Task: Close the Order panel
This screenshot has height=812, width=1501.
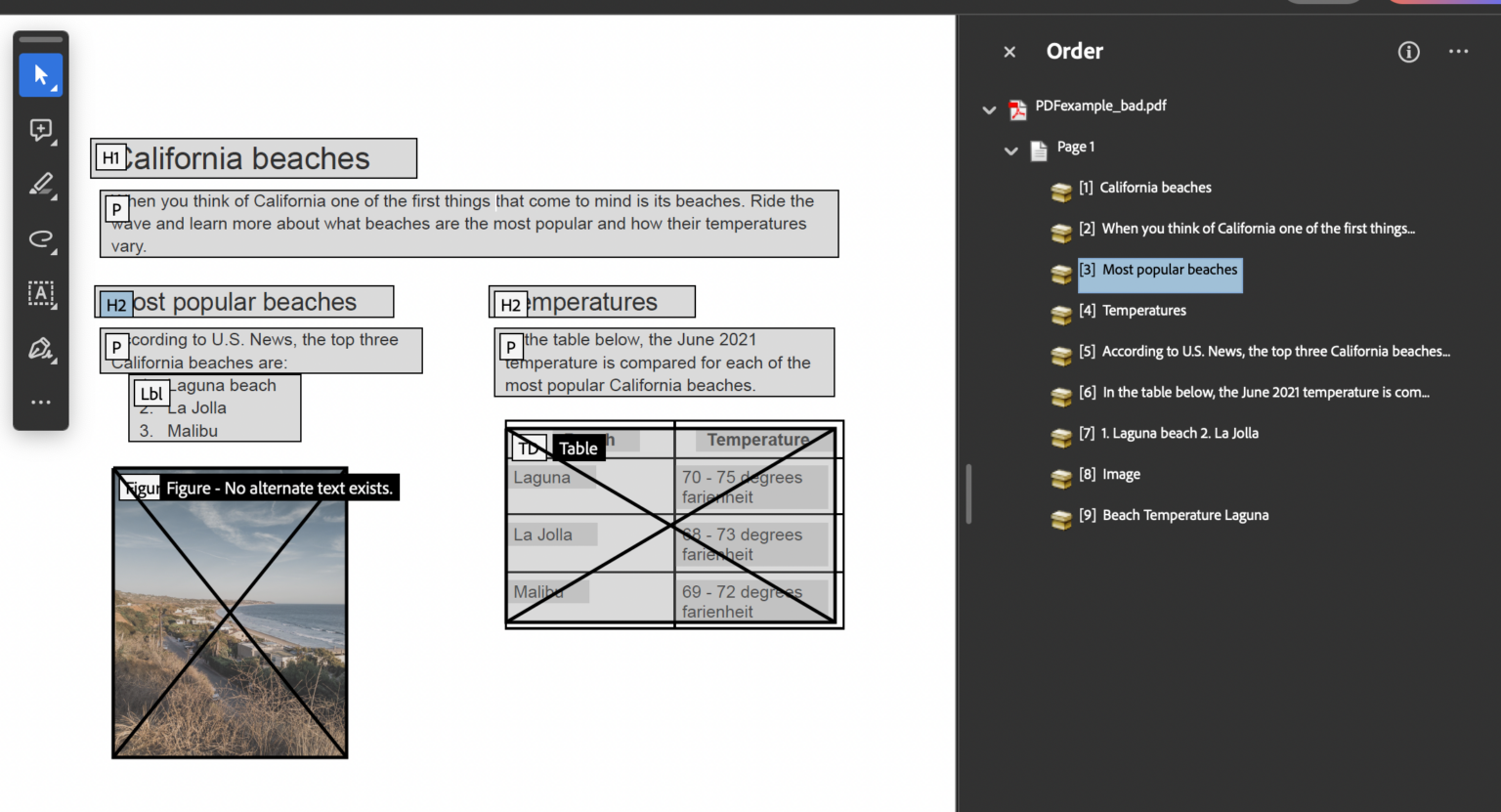Action: [x=1009, y=52]
